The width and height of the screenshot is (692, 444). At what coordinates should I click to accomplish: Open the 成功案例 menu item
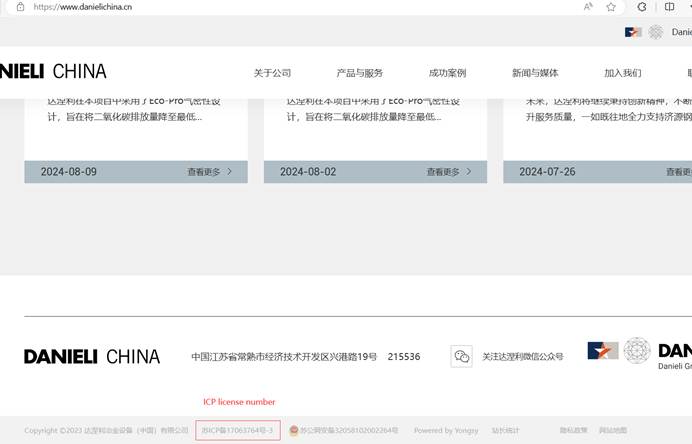coord(447,73)
